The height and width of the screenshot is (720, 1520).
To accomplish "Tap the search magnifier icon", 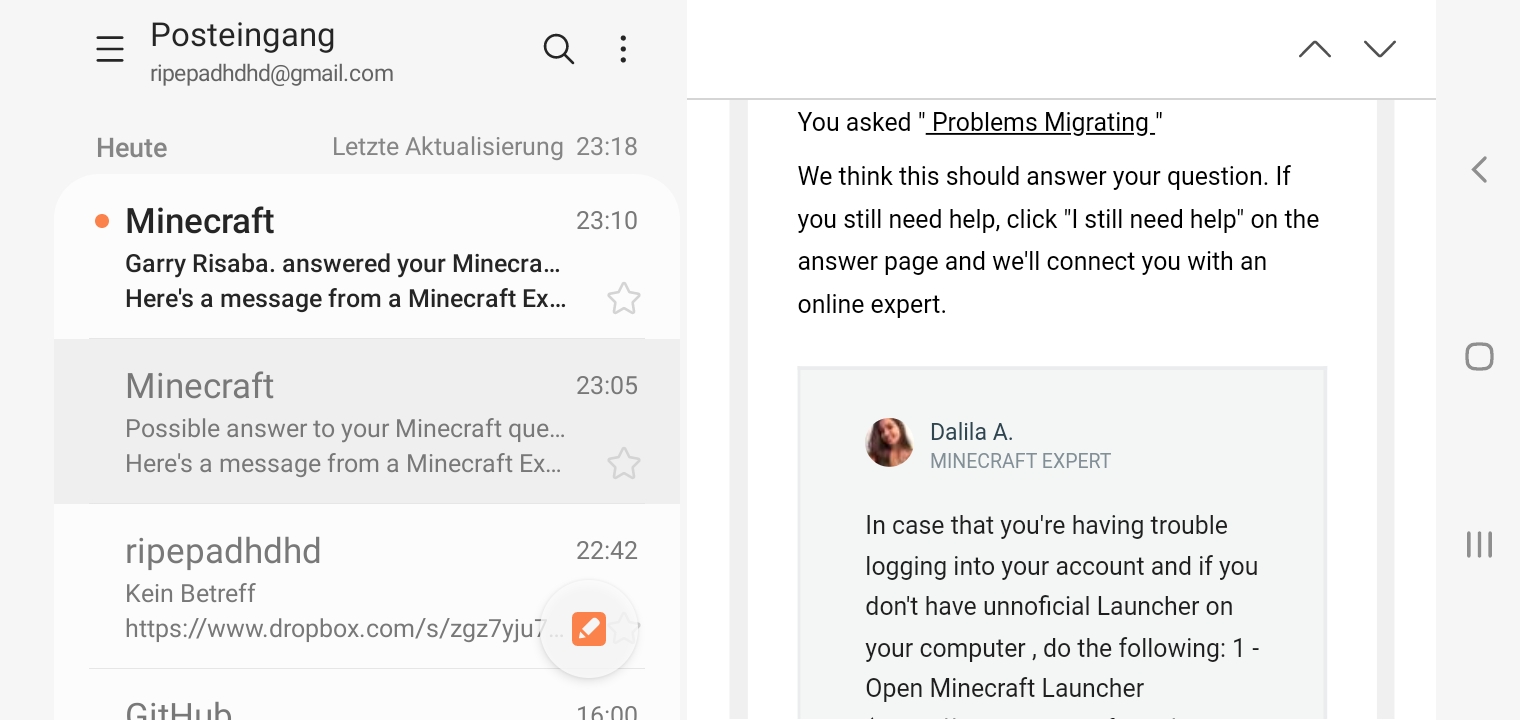I will pos(558,49).
